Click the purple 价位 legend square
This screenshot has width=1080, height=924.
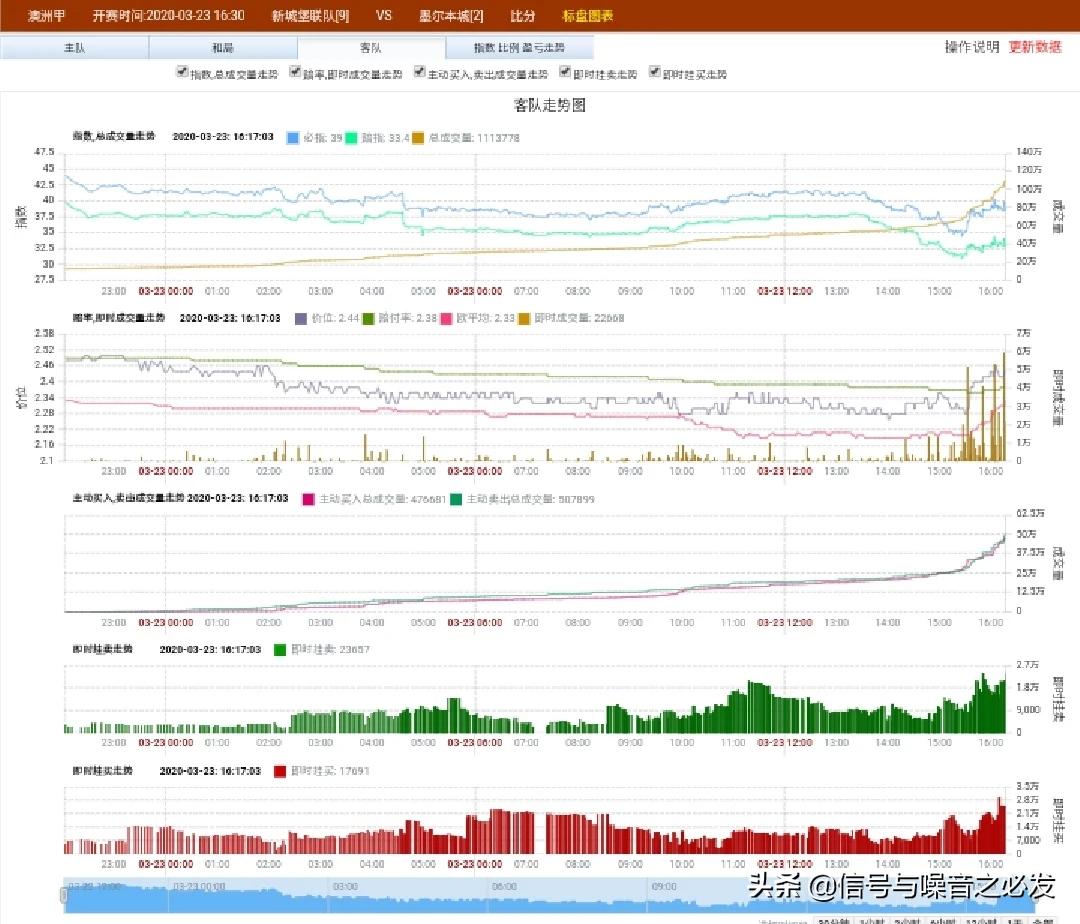coord(301,318)
